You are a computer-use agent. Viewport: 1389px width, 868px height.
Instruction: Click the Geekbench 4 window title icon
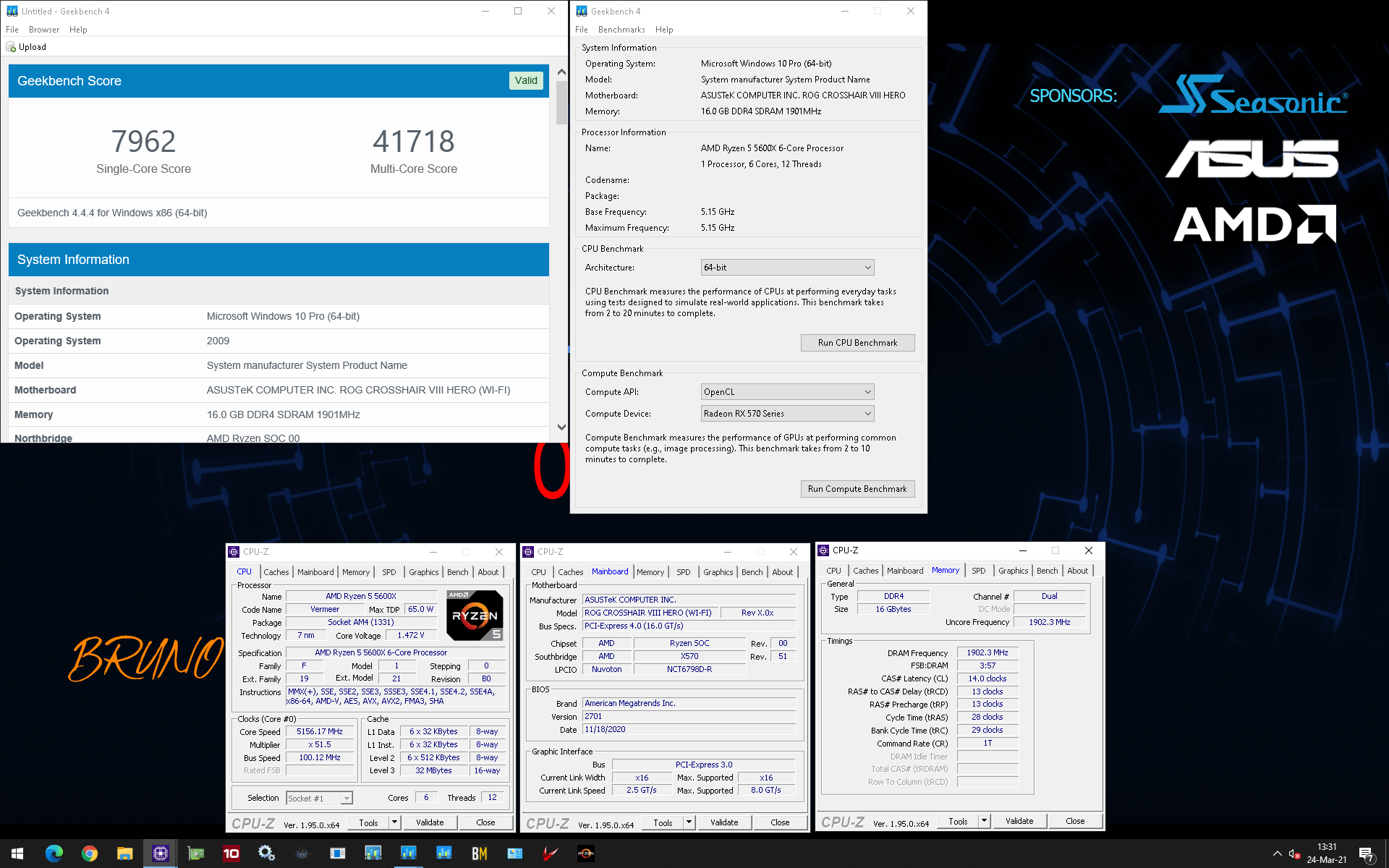(x=582, y=11)
